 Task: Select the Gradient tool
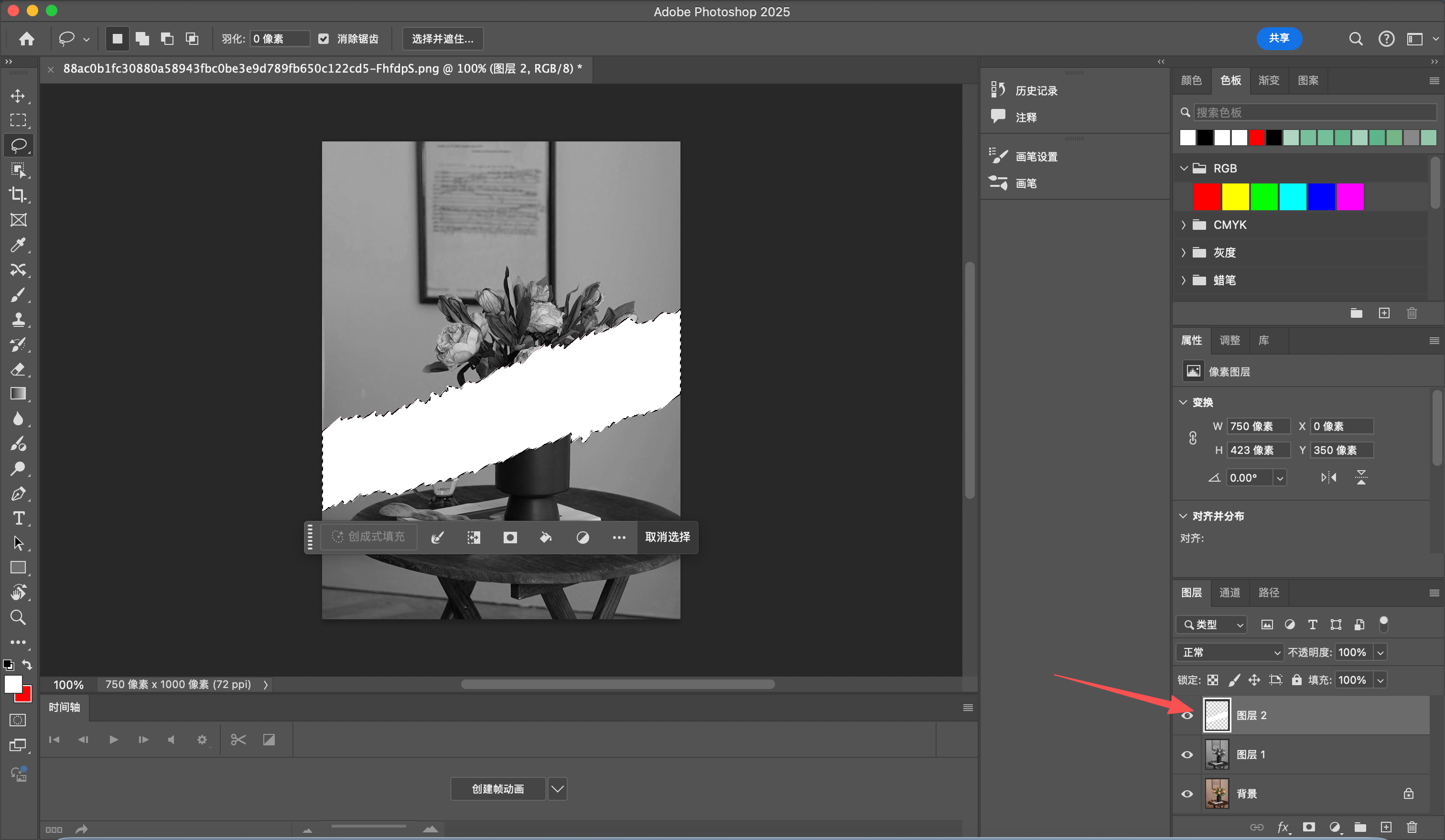pyautogui.click(x=18, y=394)
